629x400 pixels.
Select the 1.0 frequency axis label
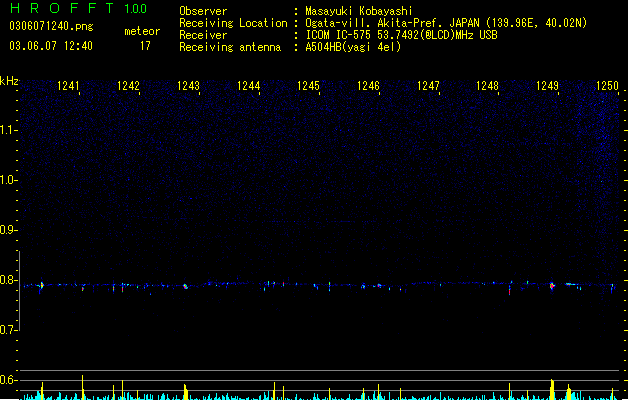8,180
